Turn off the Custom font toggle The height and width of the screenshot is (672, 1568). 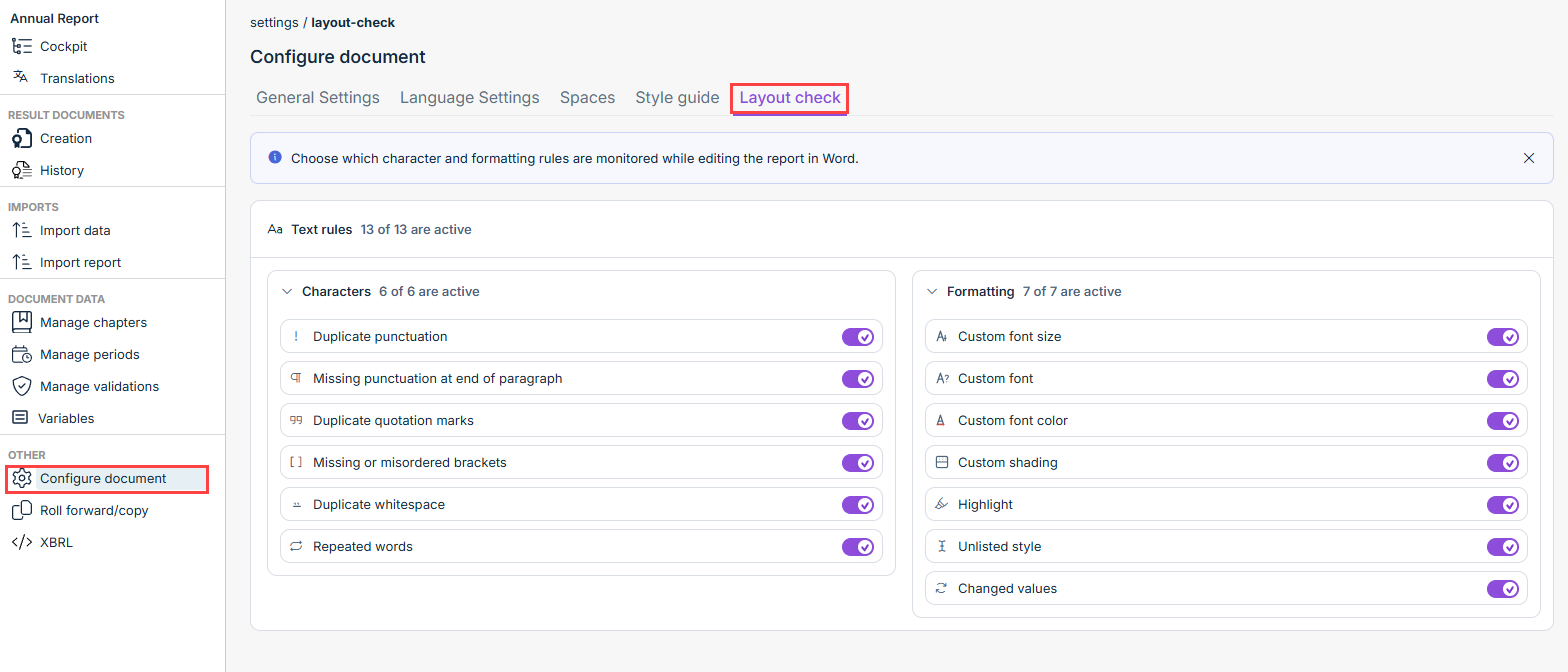(1503, 379)
